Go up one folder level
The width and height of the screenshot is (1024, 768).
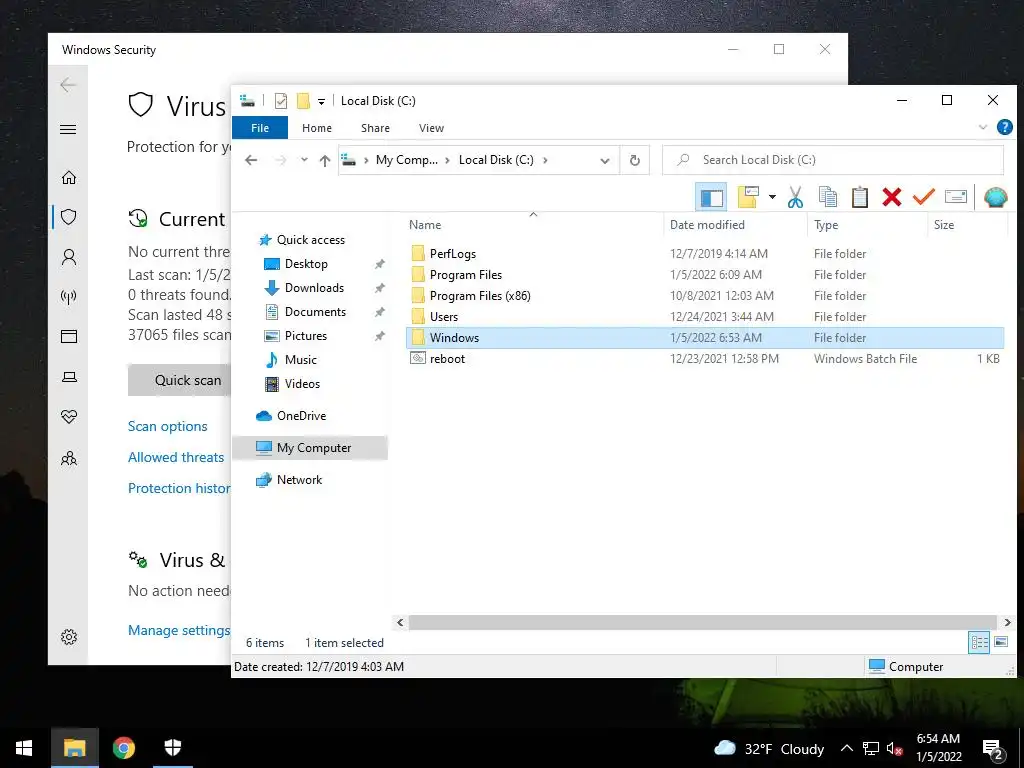coord(325,161)
